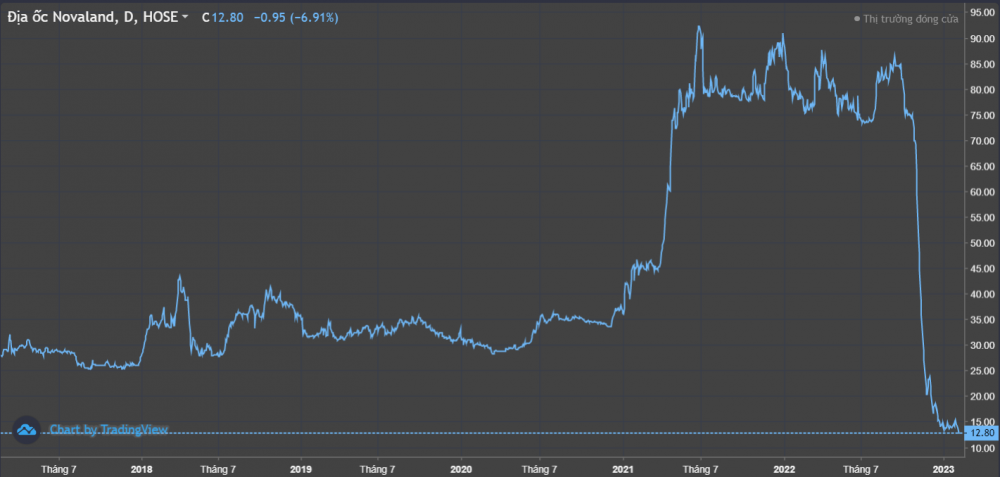Click the market closed status dot
The width and height of the screenshot is (1000, 477).
tap(857, 18)
